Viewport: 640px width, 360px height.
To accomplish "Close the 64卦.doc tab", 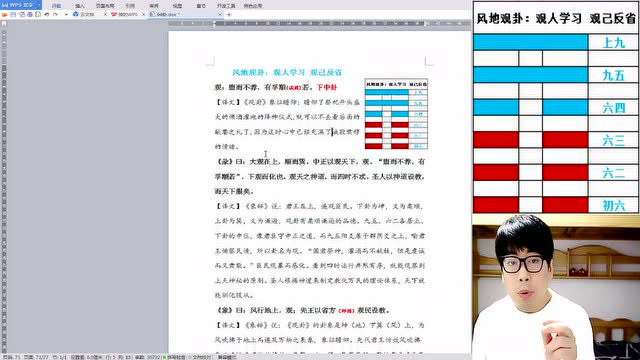I will coord(220,14).
